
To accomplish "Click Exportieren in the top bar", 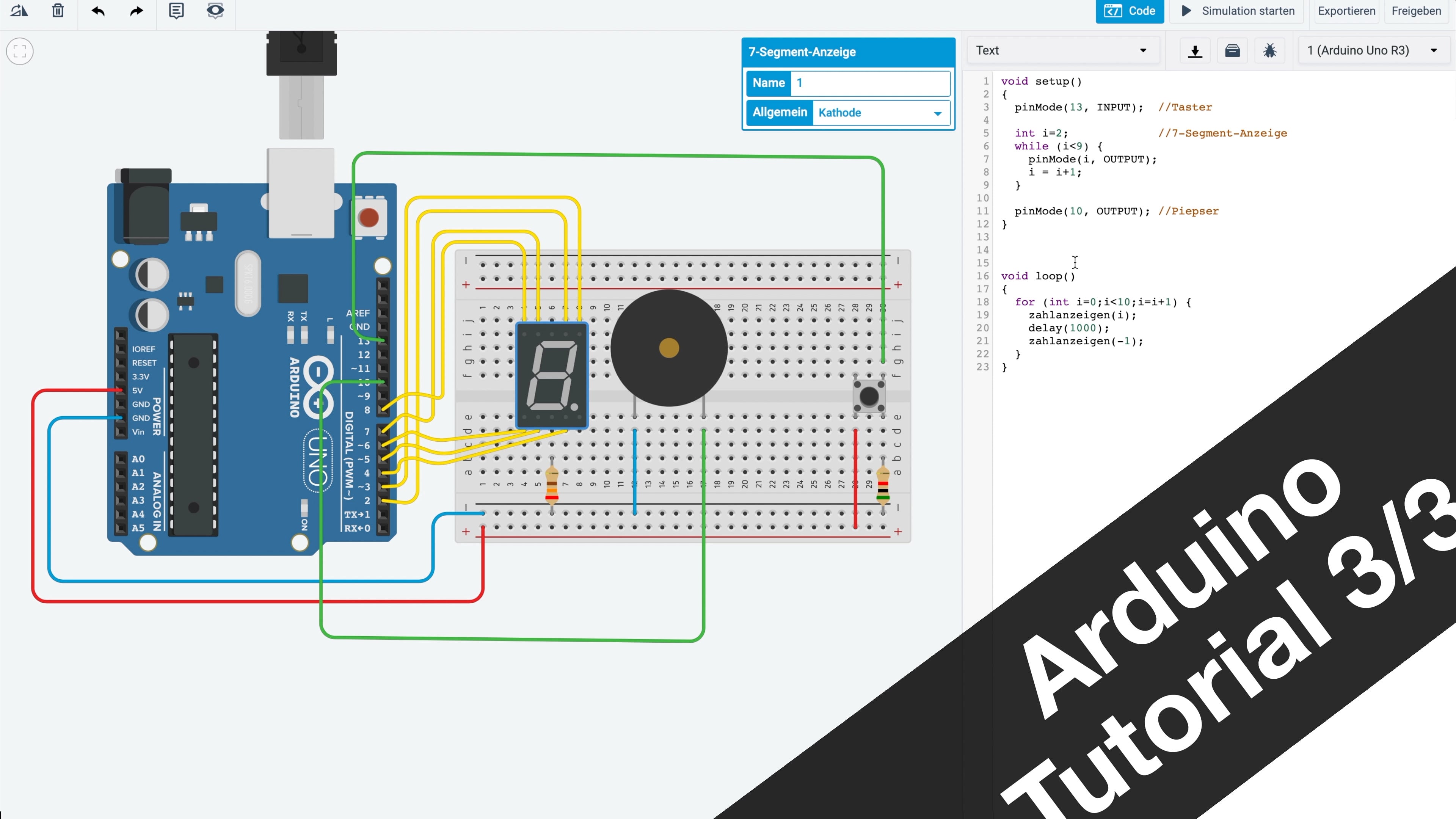I will (x=1346, y=11).
